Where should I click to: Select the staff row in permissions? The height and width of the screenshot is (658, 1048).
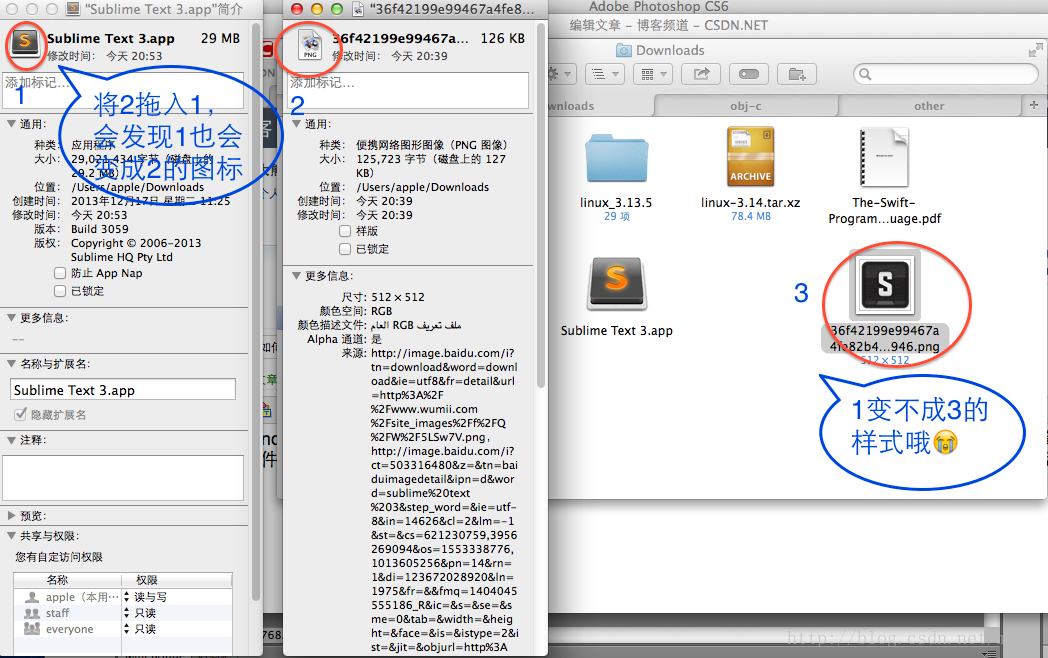tap(123, 613)
